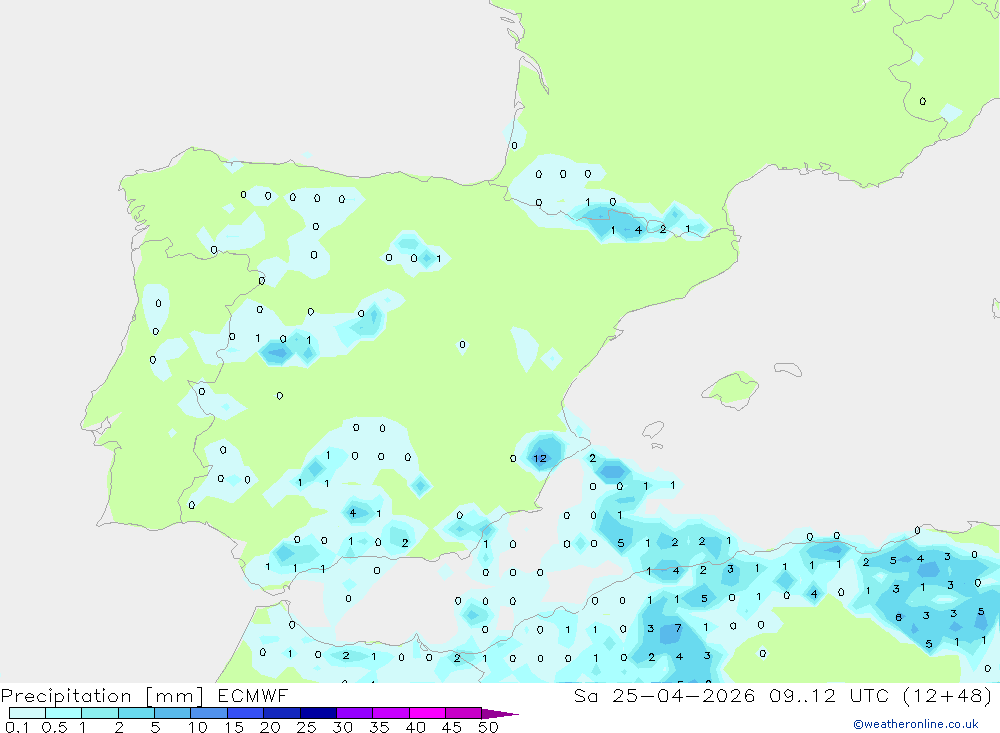Click the legend label '15'
1000x733 pixels.
click(234, 727)
